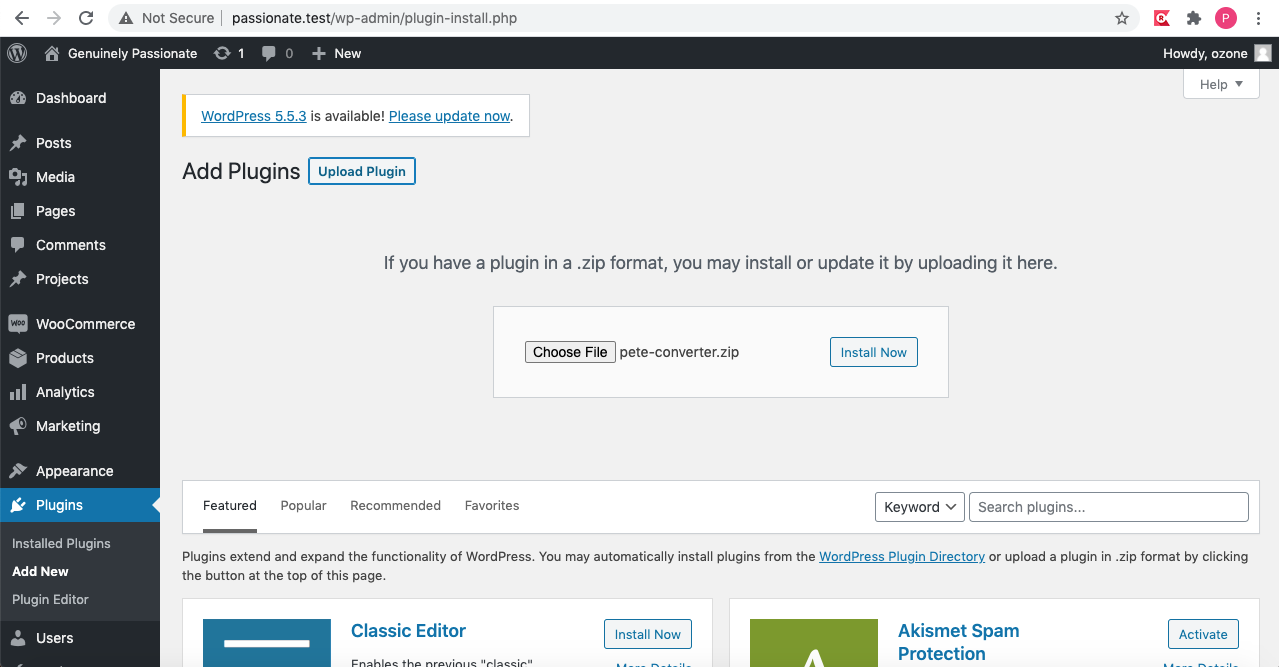Click the browser forward arrow

point(54,18)
